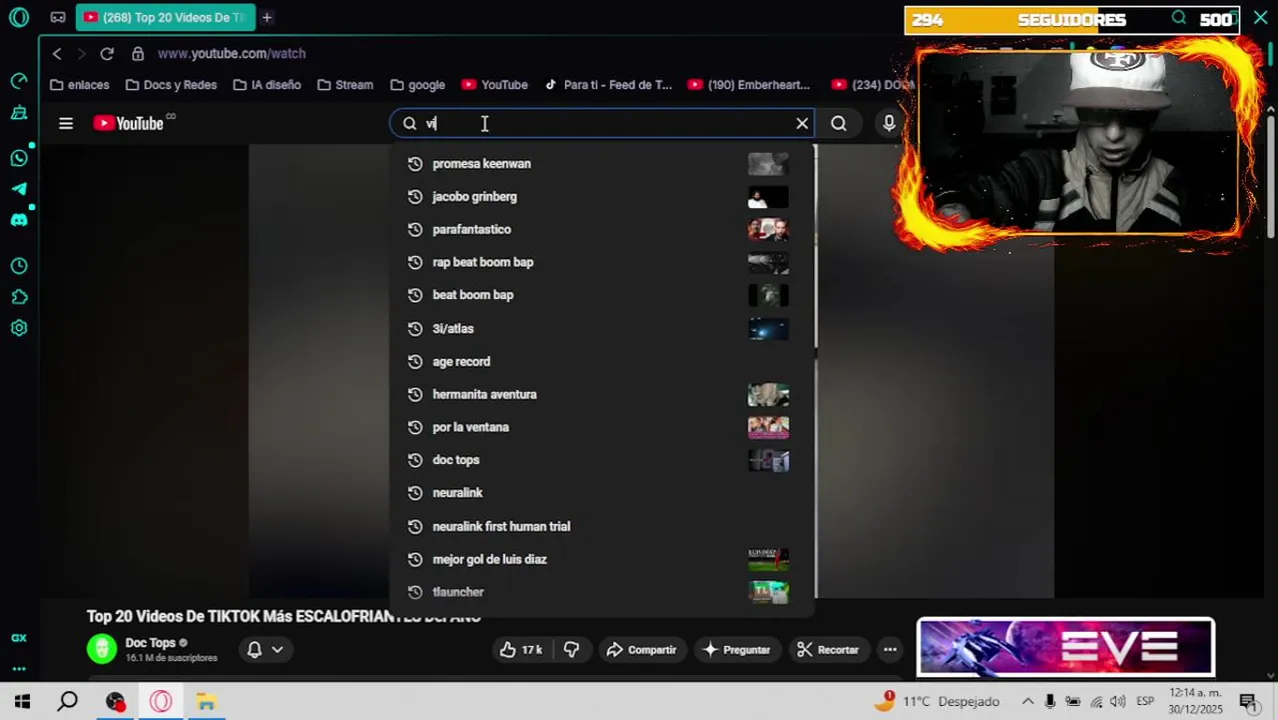Pick the 'neuralink' search suggestion
Screen dimensions: 1278x720
click(602, 493)
